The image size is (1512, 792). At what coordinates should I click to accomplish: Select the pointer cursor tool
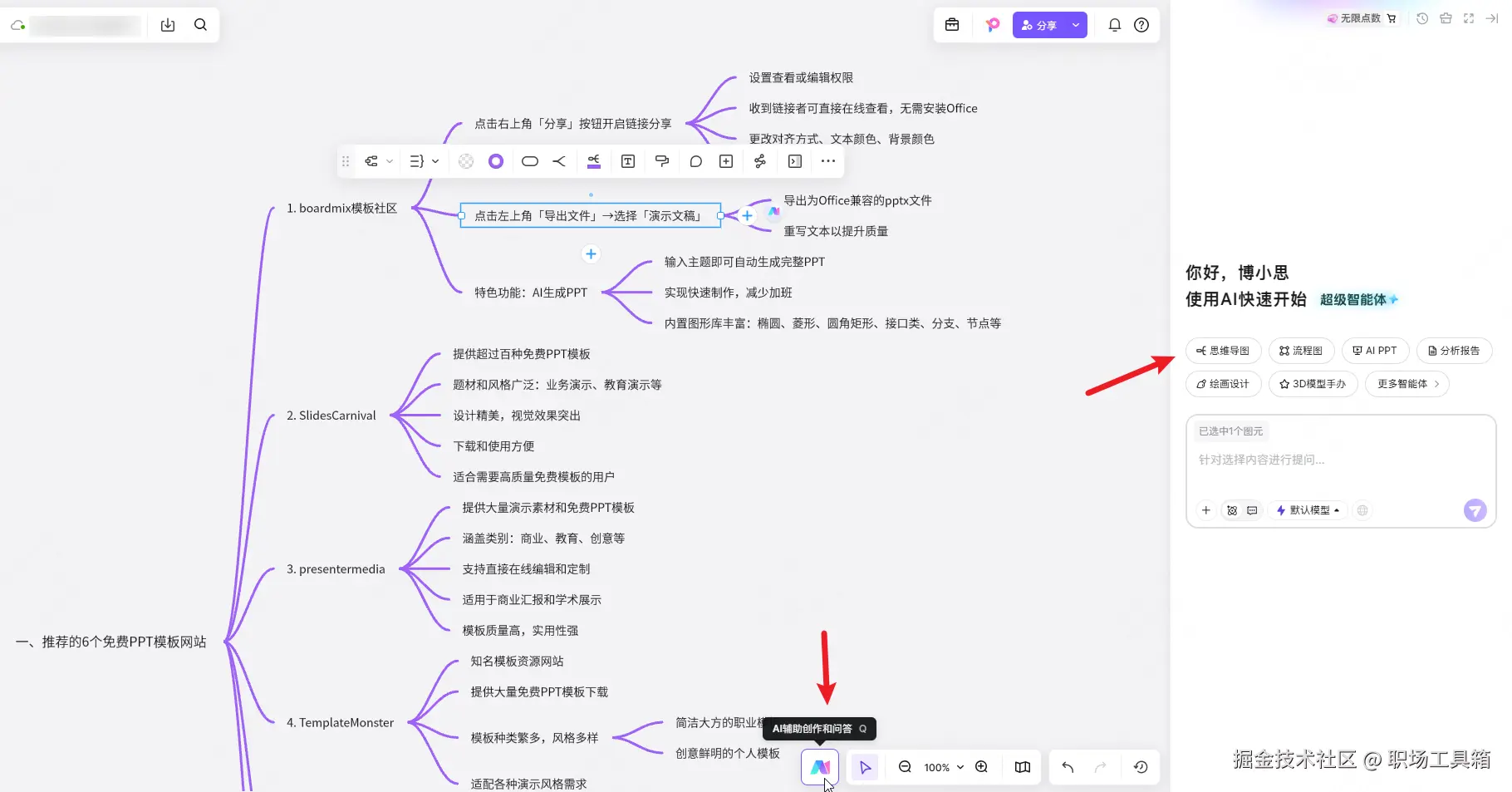[x=865, y=767]
